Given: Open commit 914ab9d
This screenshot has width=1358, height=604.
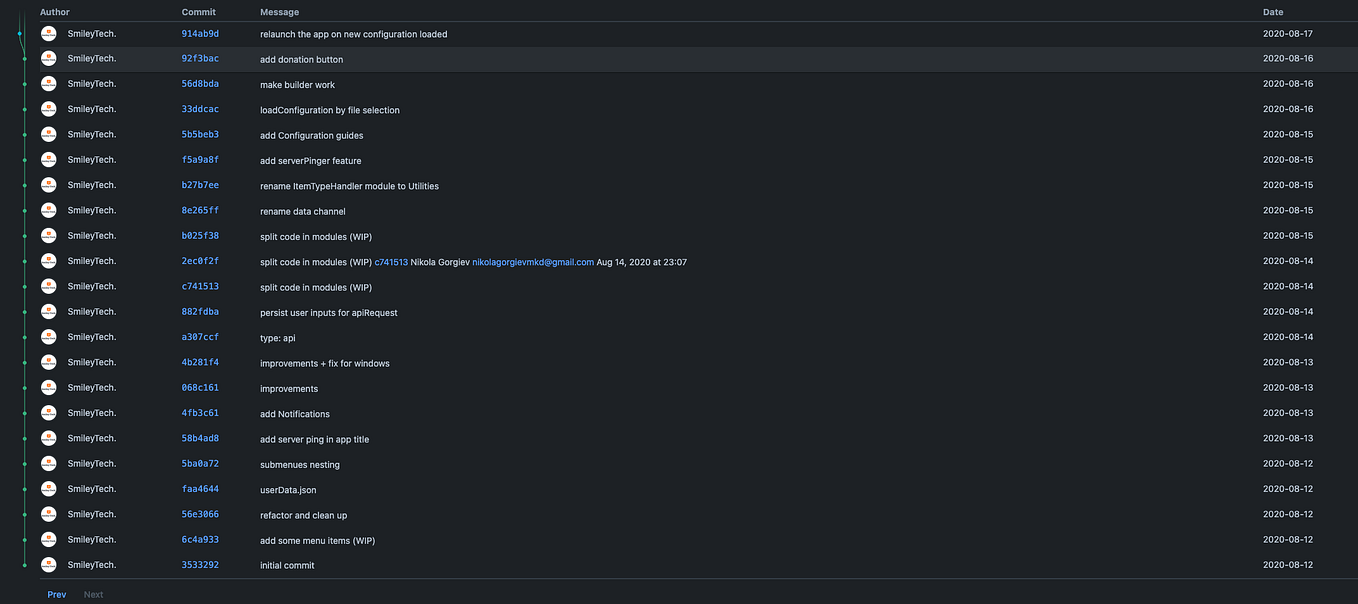Looking at the screenshot, I should [x=200, y=33].
